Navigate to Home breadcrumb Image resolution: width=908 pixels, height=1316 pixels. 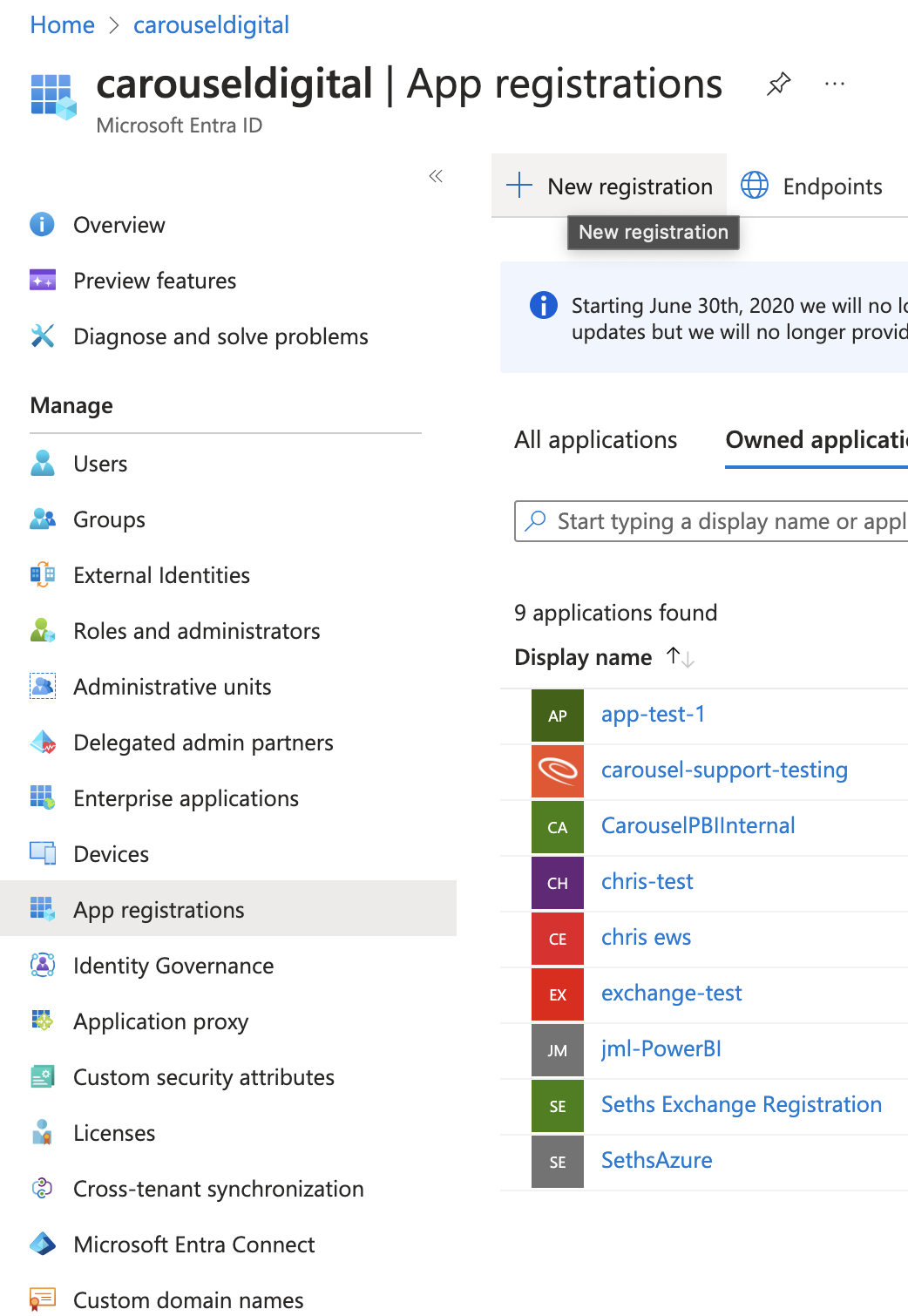coord(62,24)
